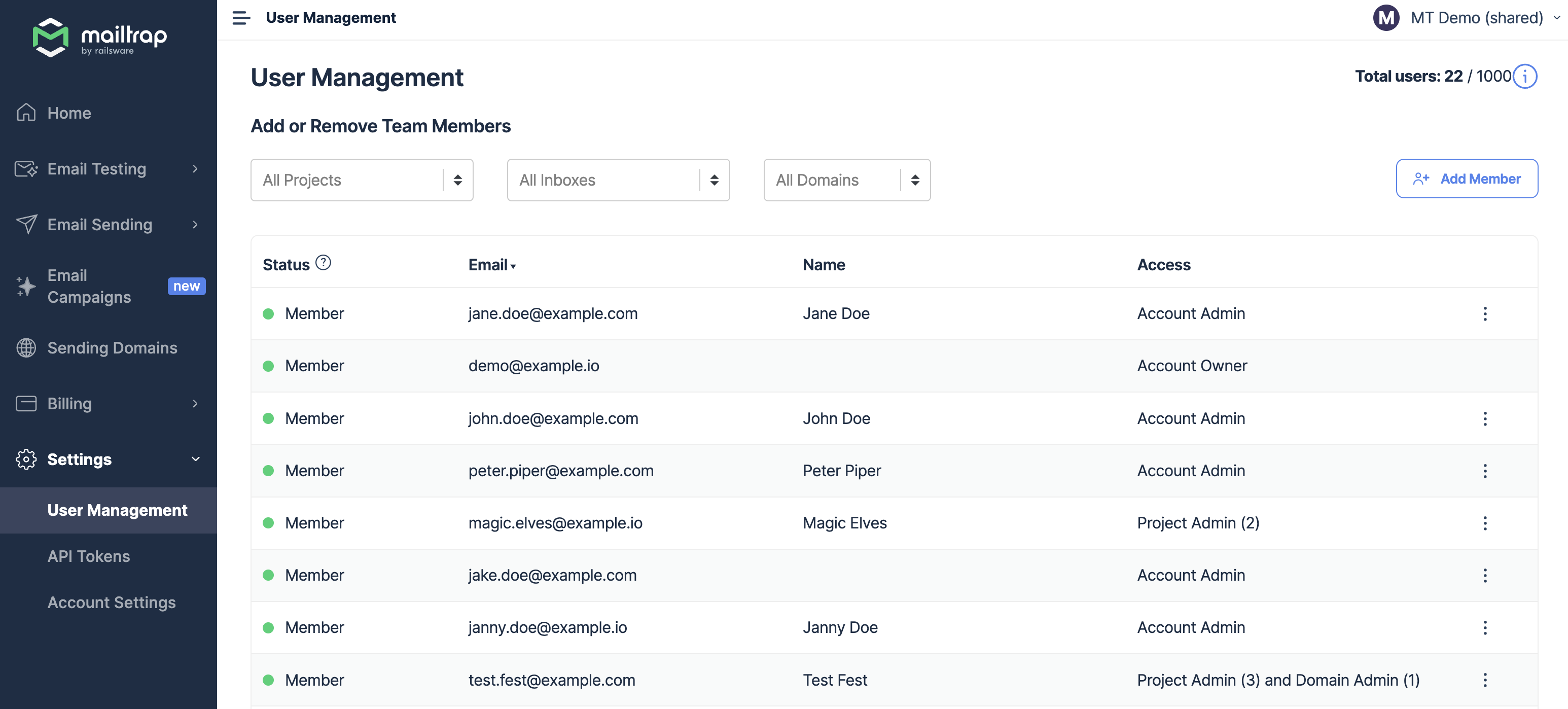Open the All Domains dropdown filter
Image resolution: width=1568 pixels, height=709 pixels.
[x=846, y=180]
